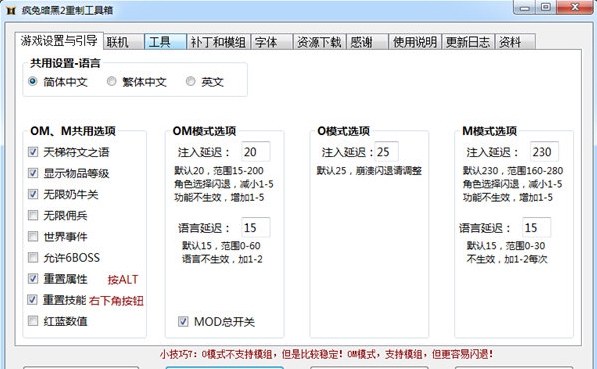Uncheck the 显示物品等级 checkbox
597x369 pixels.
click(33, 173)
